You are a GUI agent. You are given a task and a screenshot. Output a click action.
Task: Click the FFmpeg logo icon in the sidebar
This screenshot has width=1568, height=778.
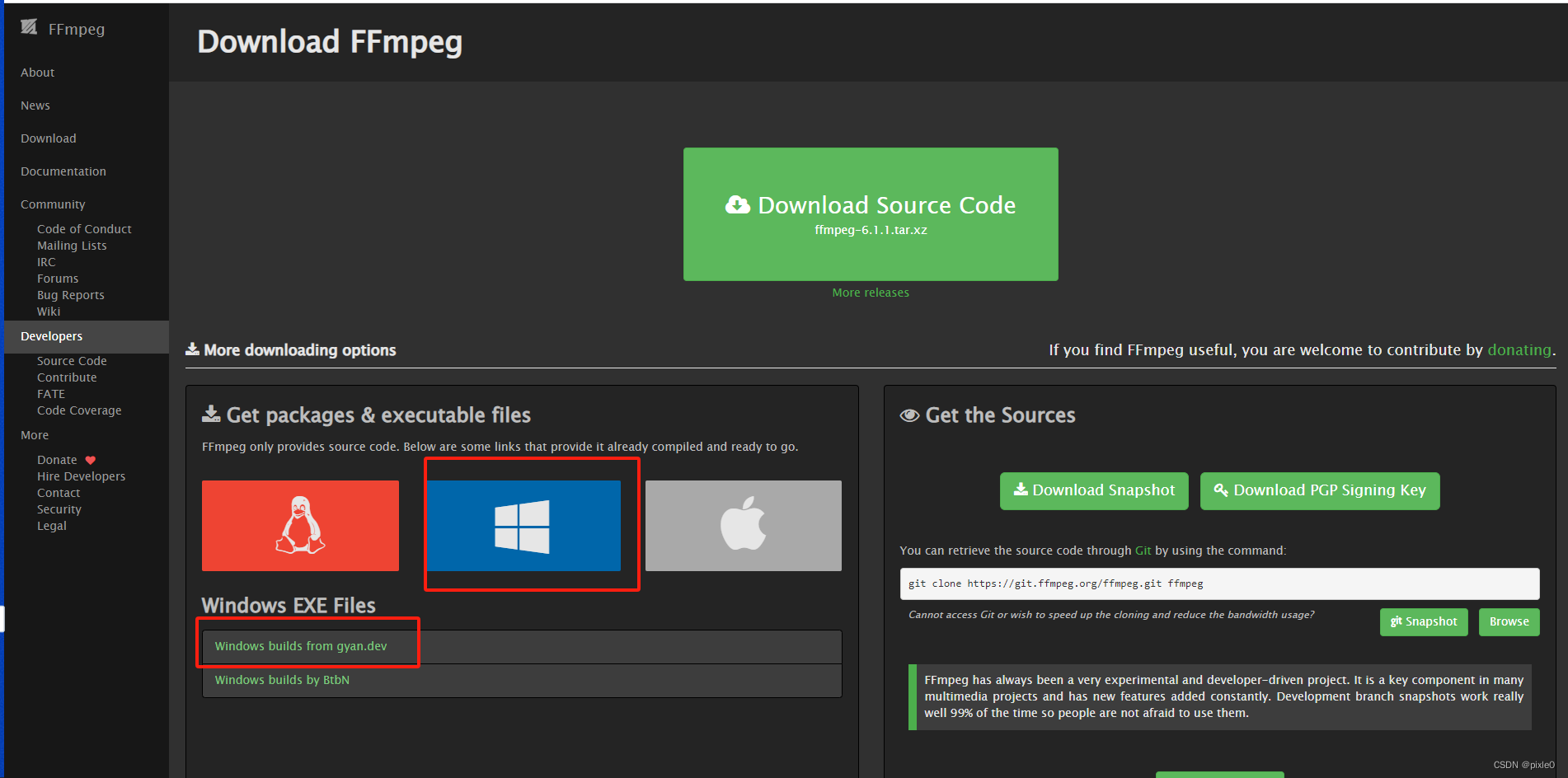pyautogui.click(x=29, y=27)
